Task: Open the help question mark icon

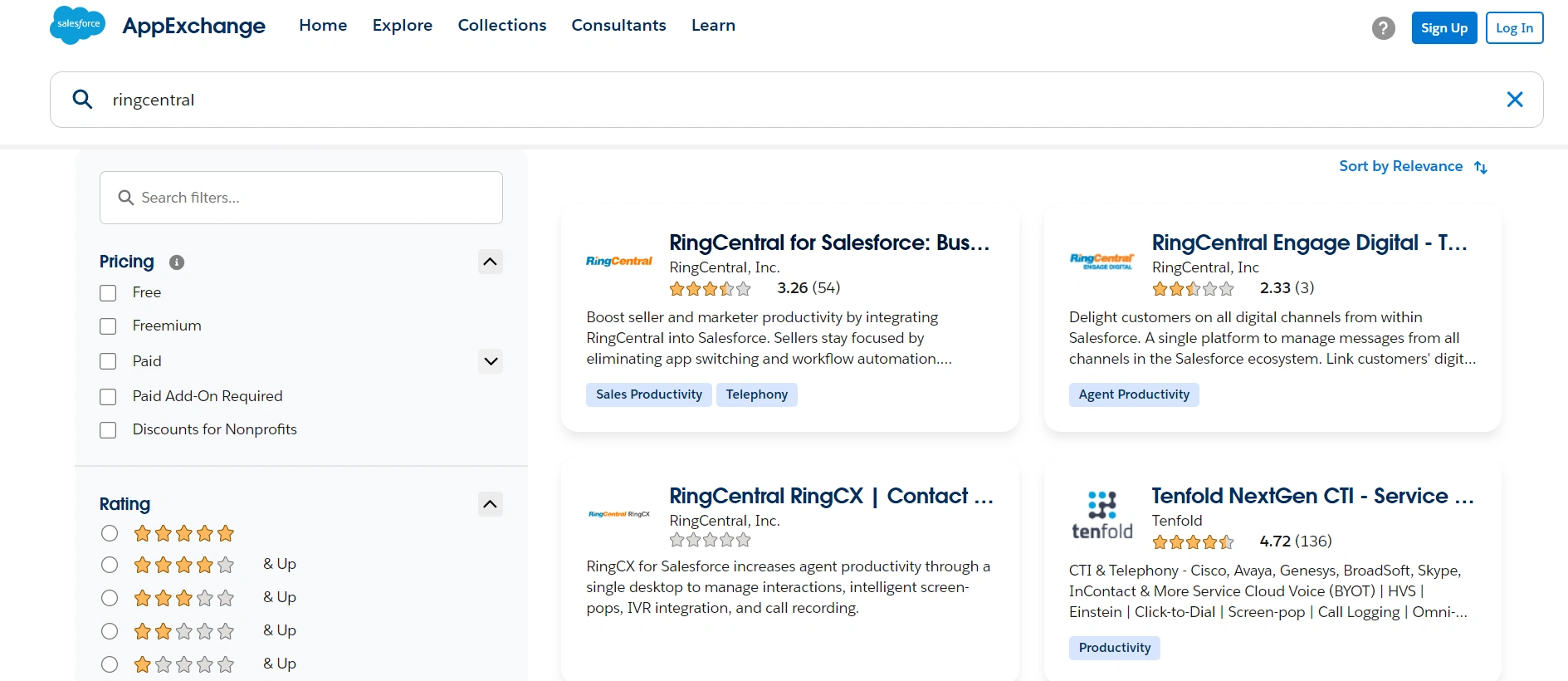Action: tap(1382, 27)
